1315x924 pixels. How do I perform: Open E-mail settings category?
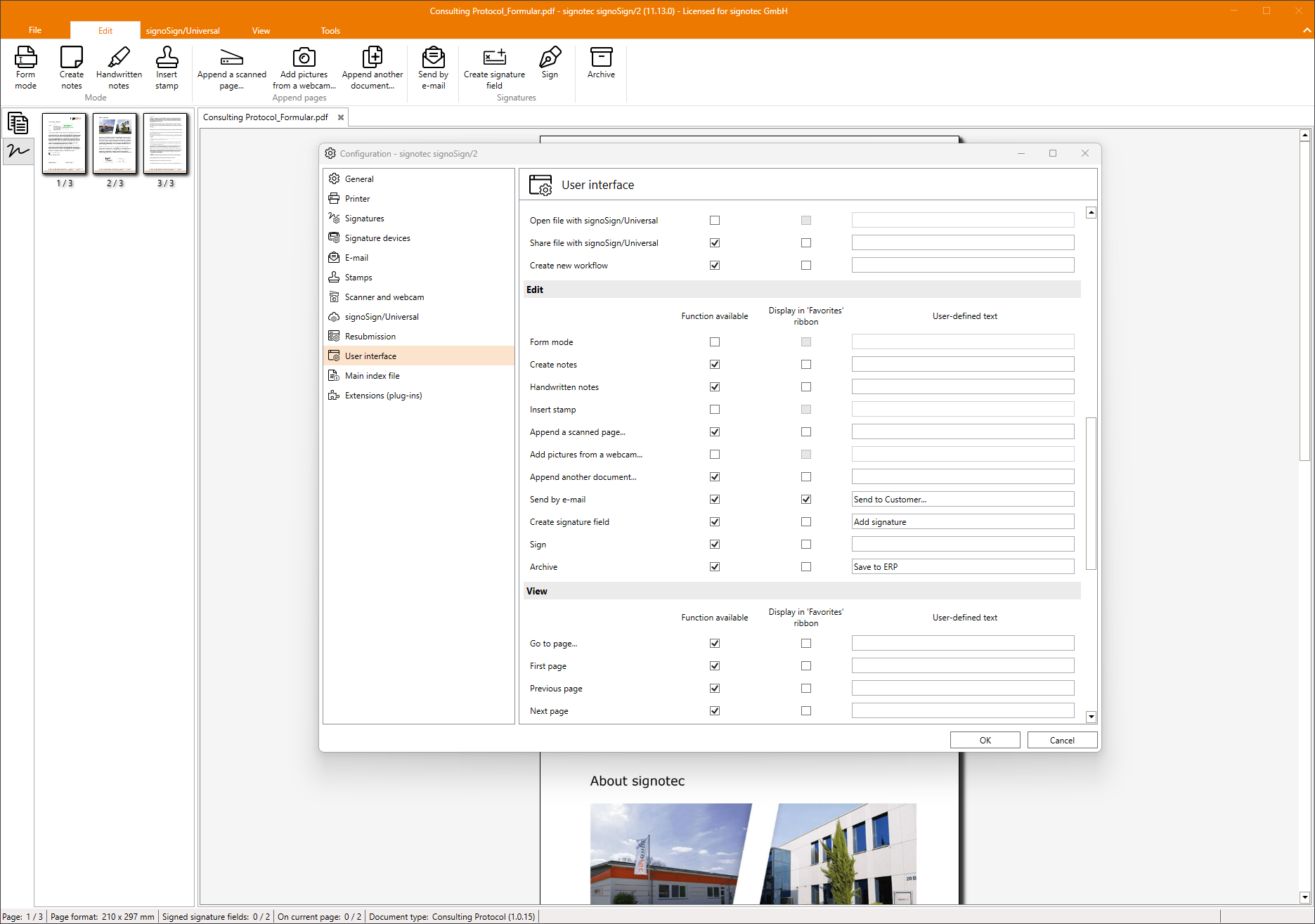click(x=419, y=258)
